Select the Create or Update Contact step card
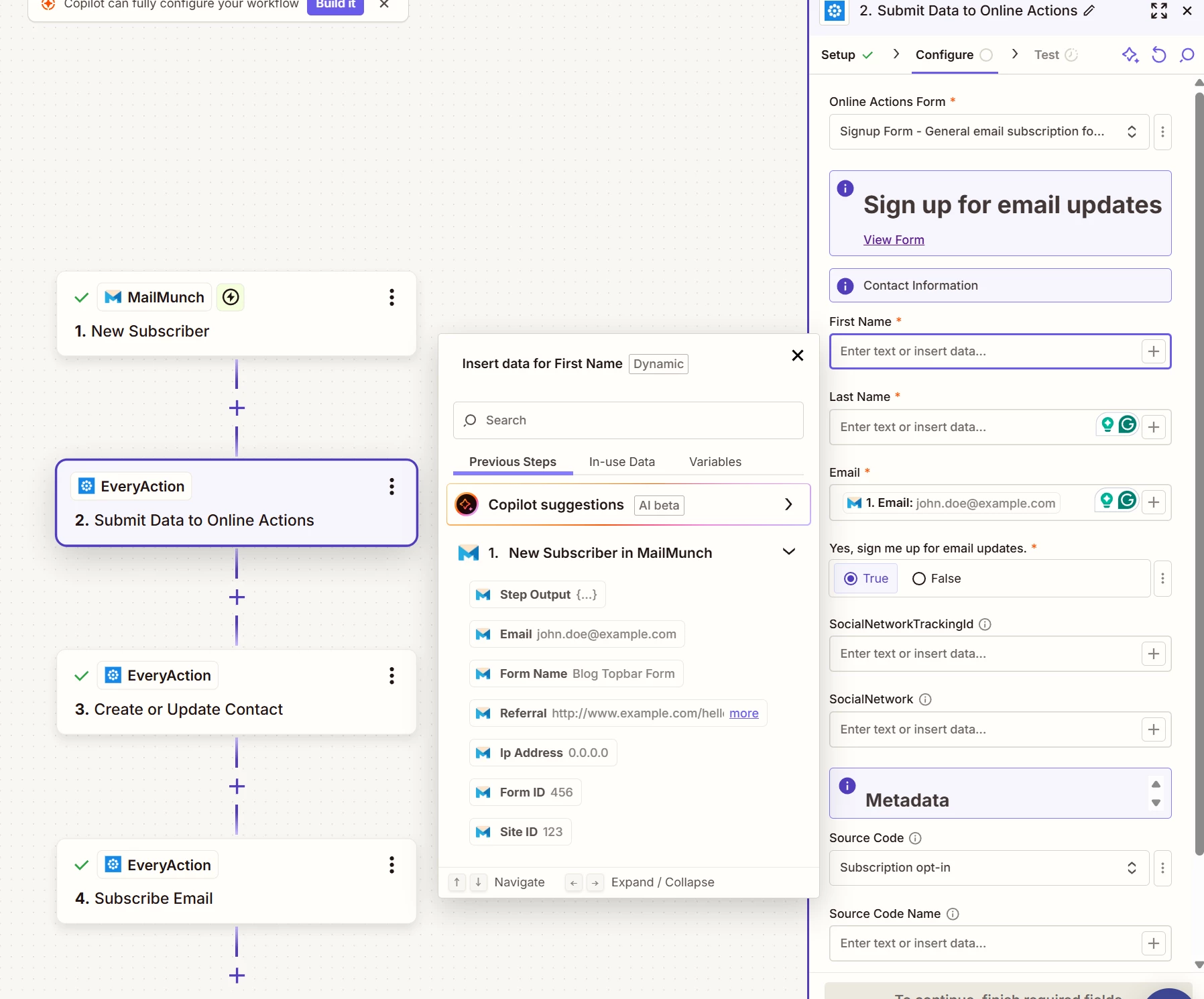This screenshot has height=999, width=1204. [237, 692]
